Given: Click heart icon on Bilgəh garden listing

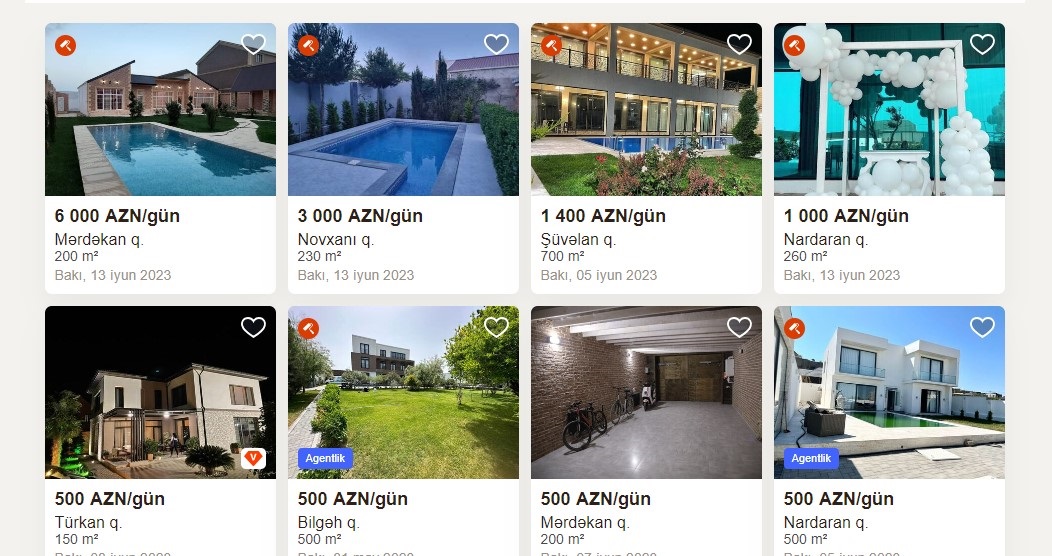Looking at the screenshot, I should (496, 327).
